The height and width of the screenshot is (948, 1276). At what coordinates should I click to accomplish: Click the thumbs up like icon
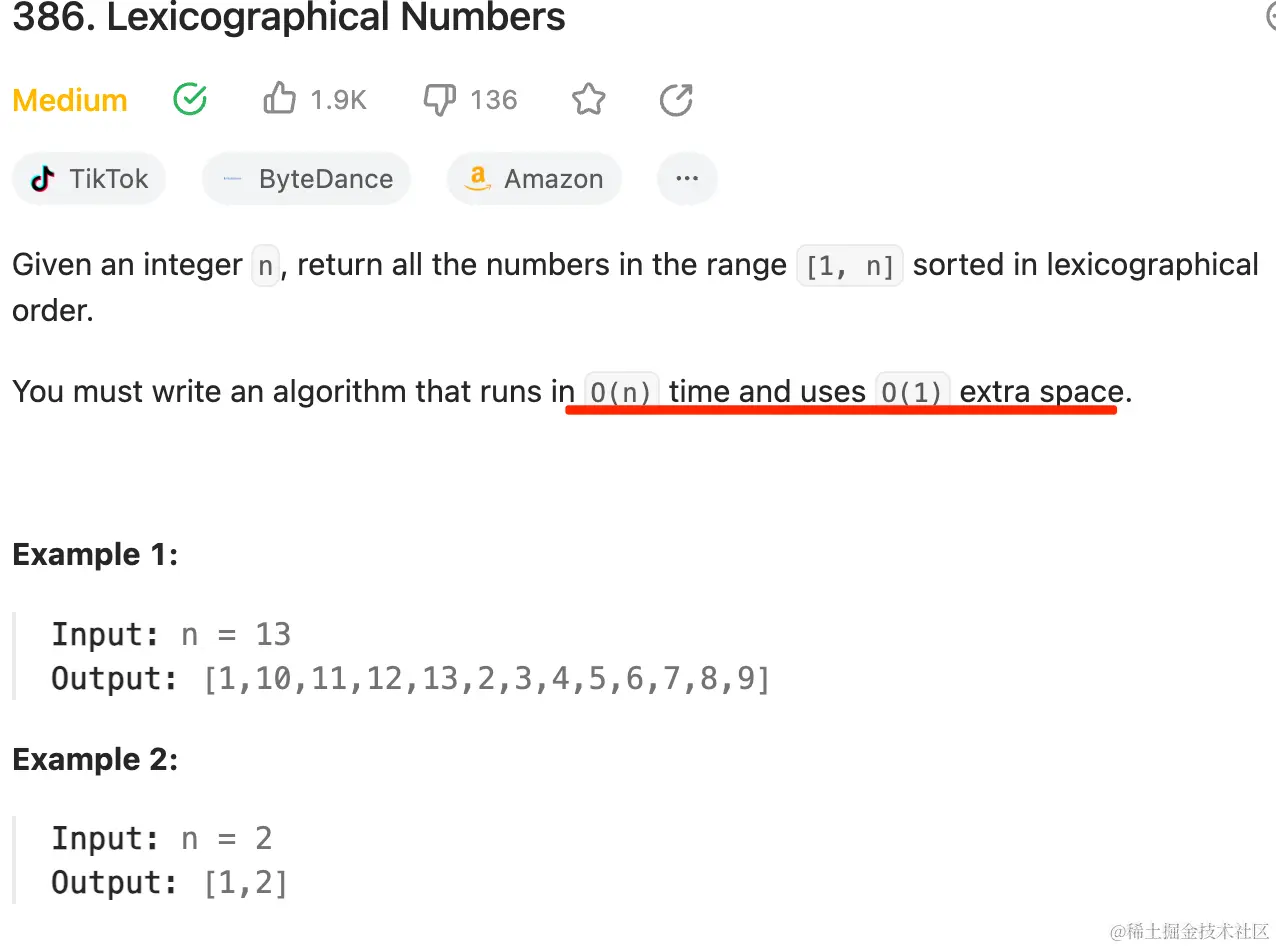[279, 99]
